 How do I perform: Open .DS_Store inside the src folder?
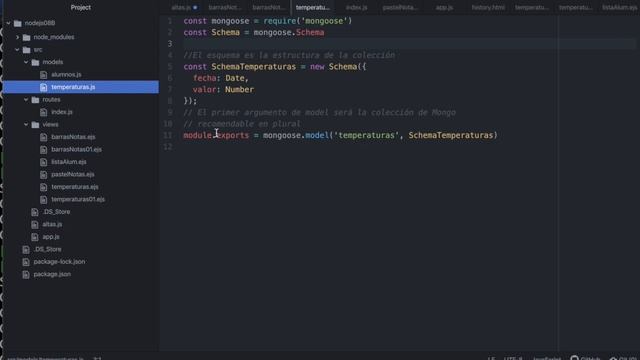pyautogui.click(x=56, y=212)
